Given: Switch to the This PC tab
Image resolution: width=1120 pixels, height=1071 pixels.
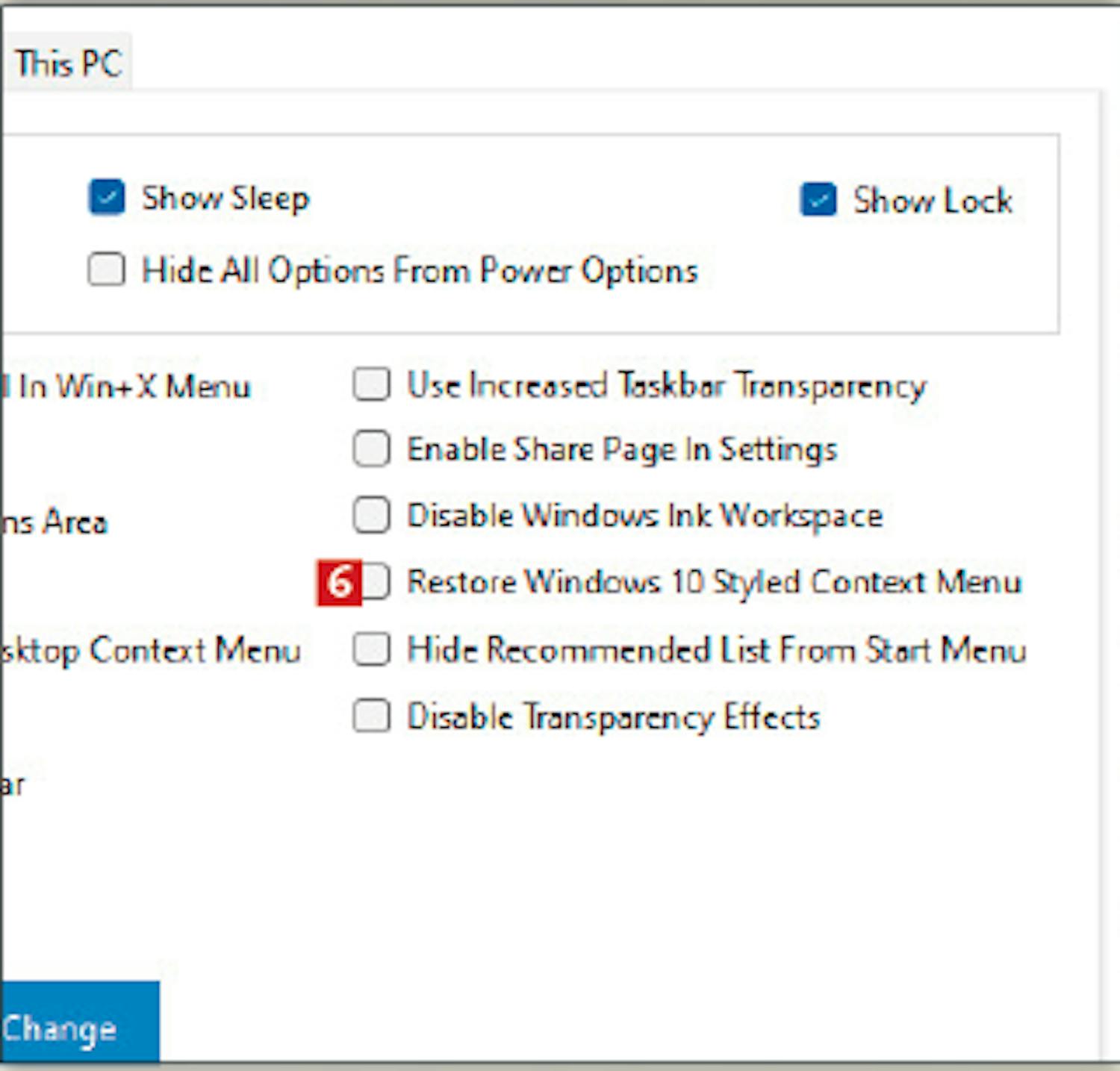Looking at the screenshot, I should [68, 64].
